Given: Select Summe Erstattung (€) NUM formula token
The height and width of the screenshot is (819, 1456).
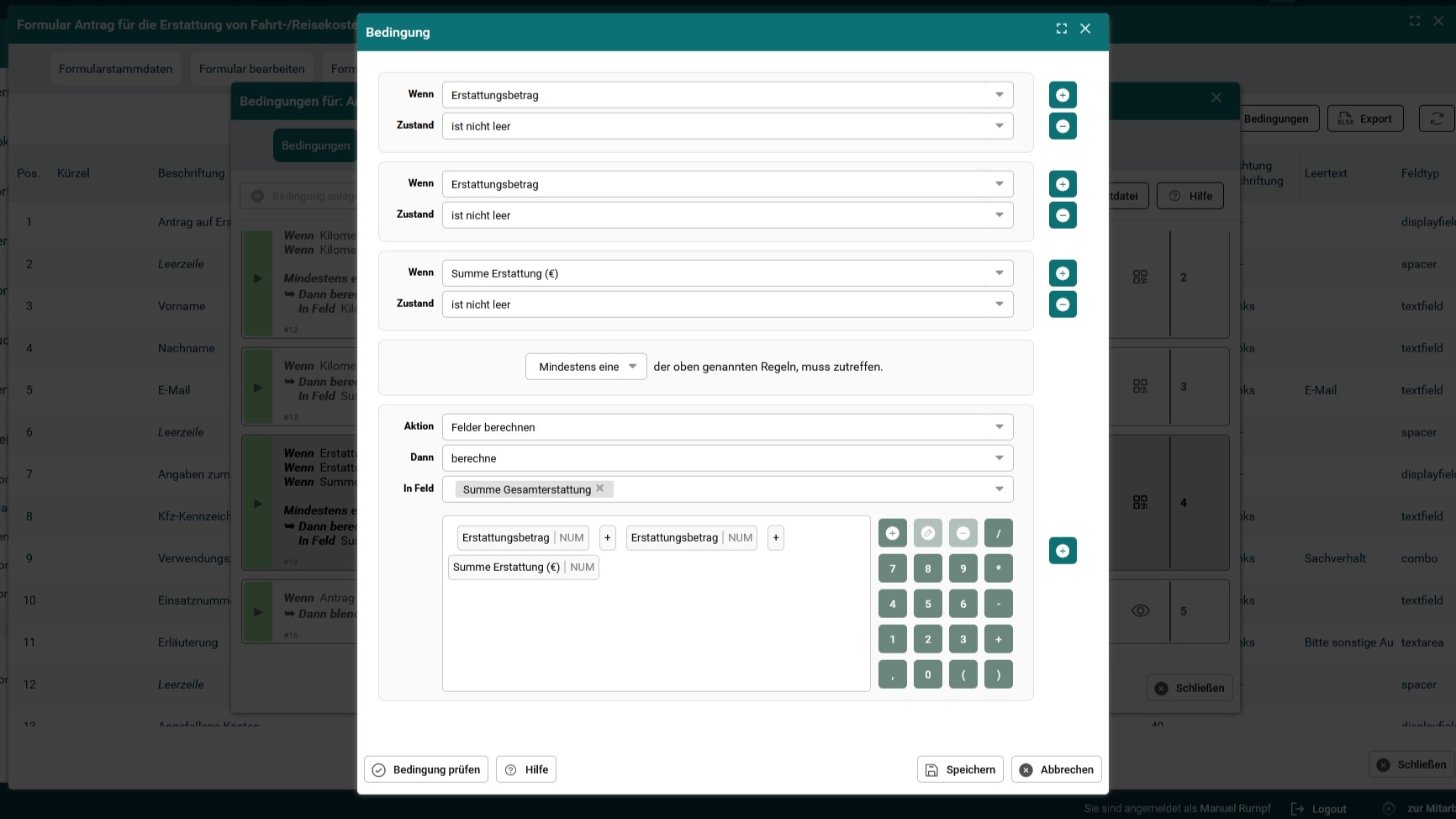Looking at the screenshot, I should click(x=524, y=567).
